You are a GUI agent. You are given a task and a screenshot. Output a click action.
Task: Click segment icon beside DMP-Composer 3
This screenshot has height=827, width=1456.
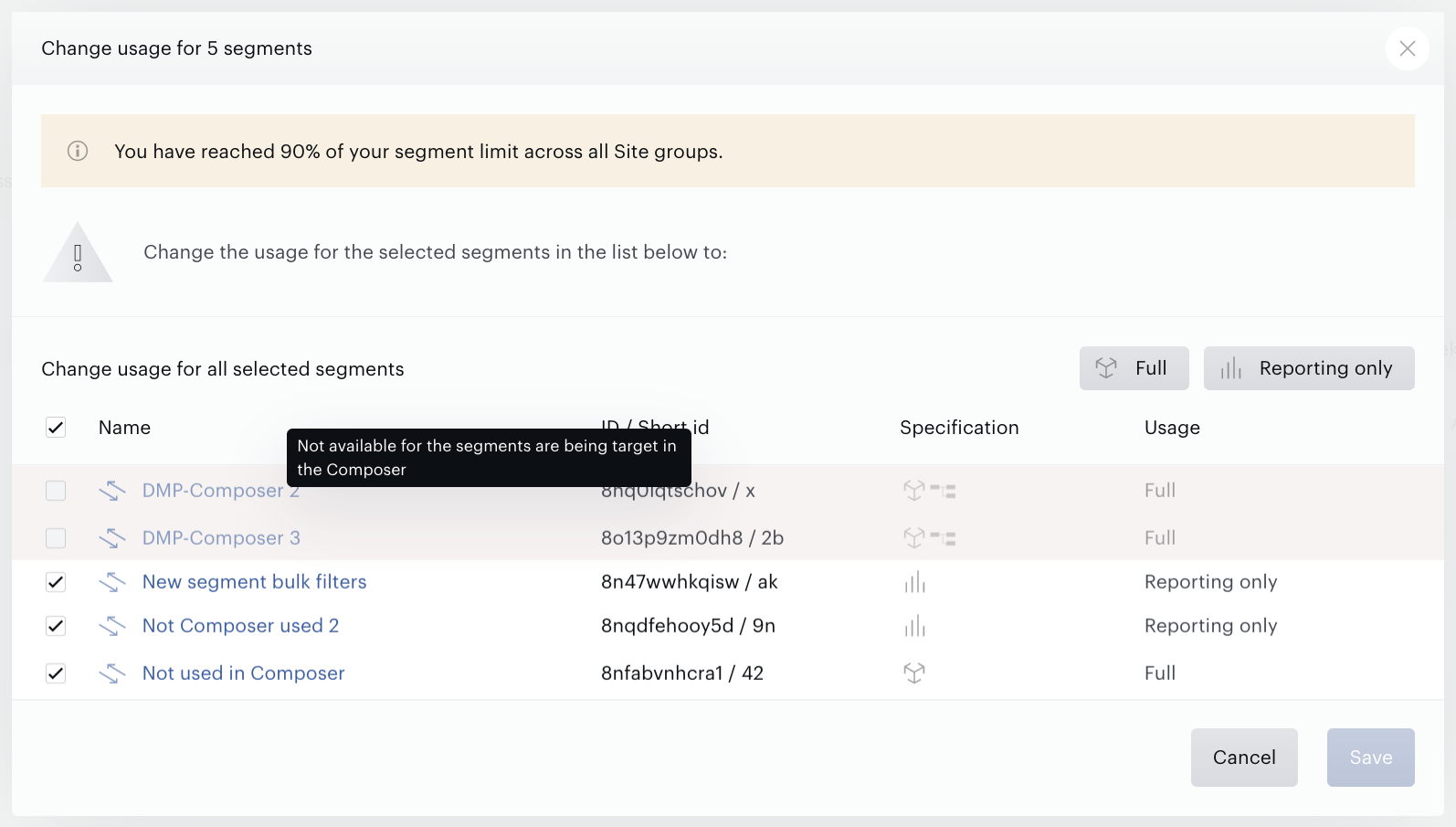point(112,538)
